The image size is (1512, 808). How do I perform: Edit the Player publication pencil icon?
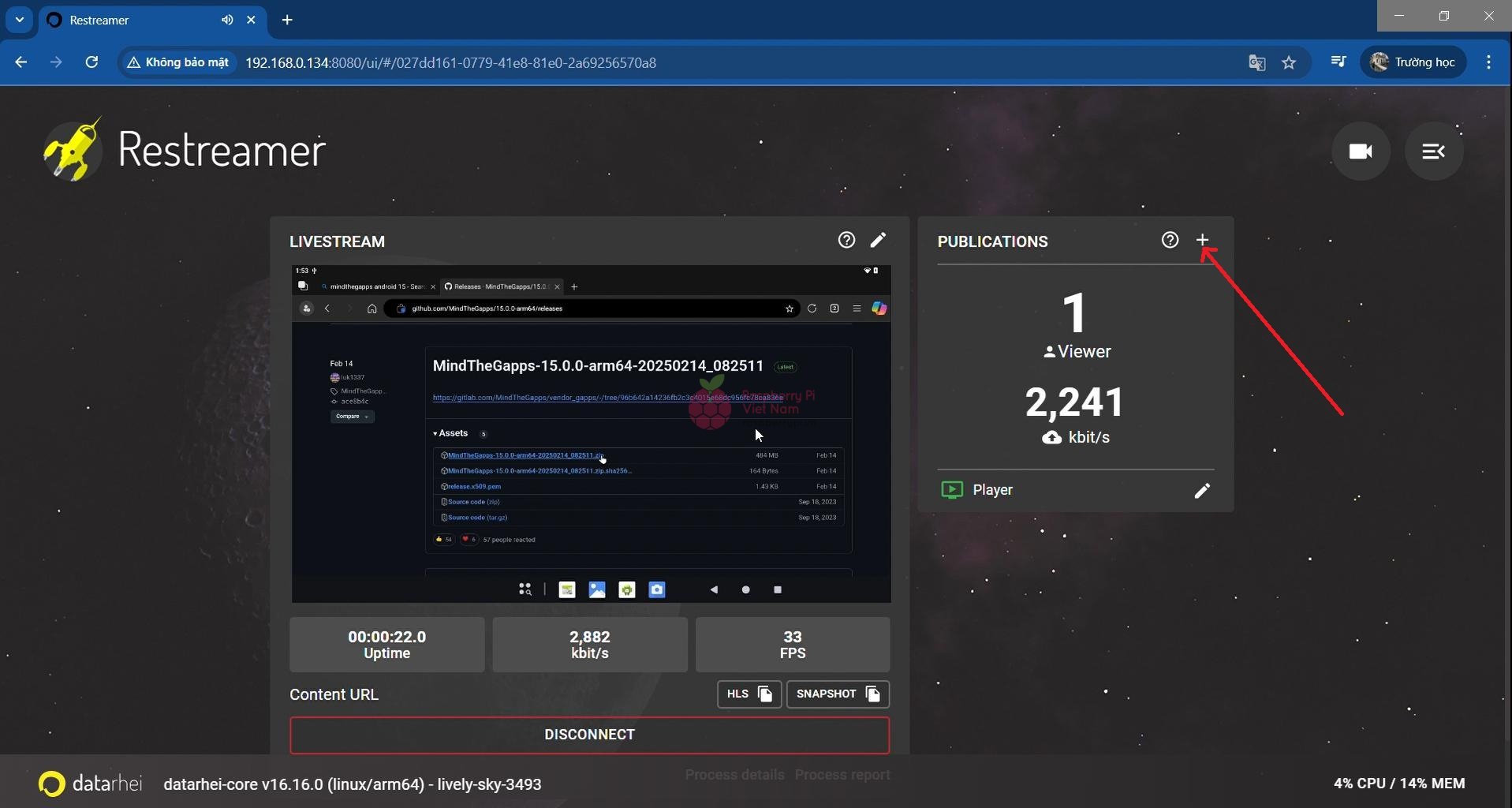coord(1202,491)
